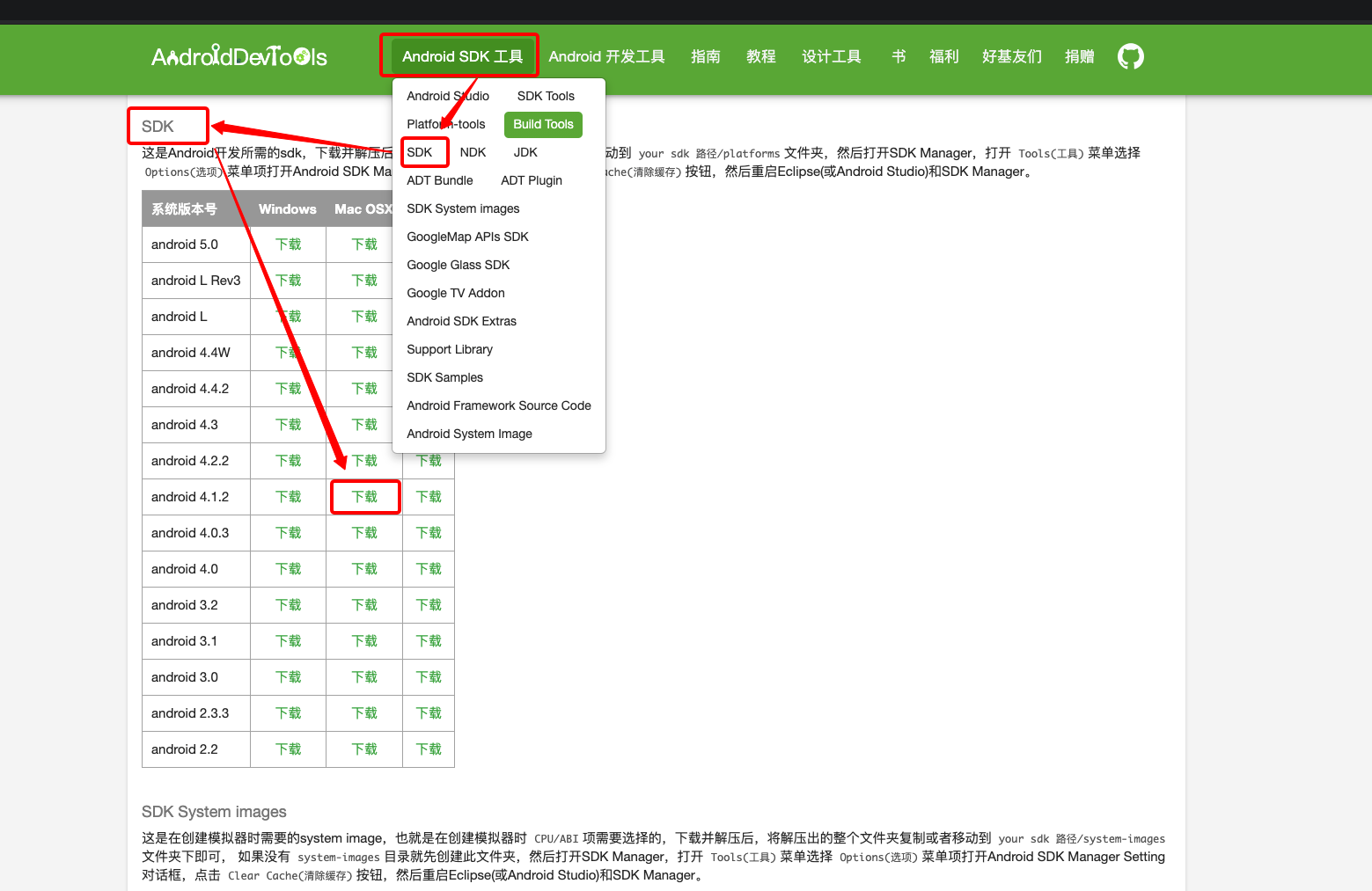Select NDK in the dropdown menu

(x=473, y=152)
